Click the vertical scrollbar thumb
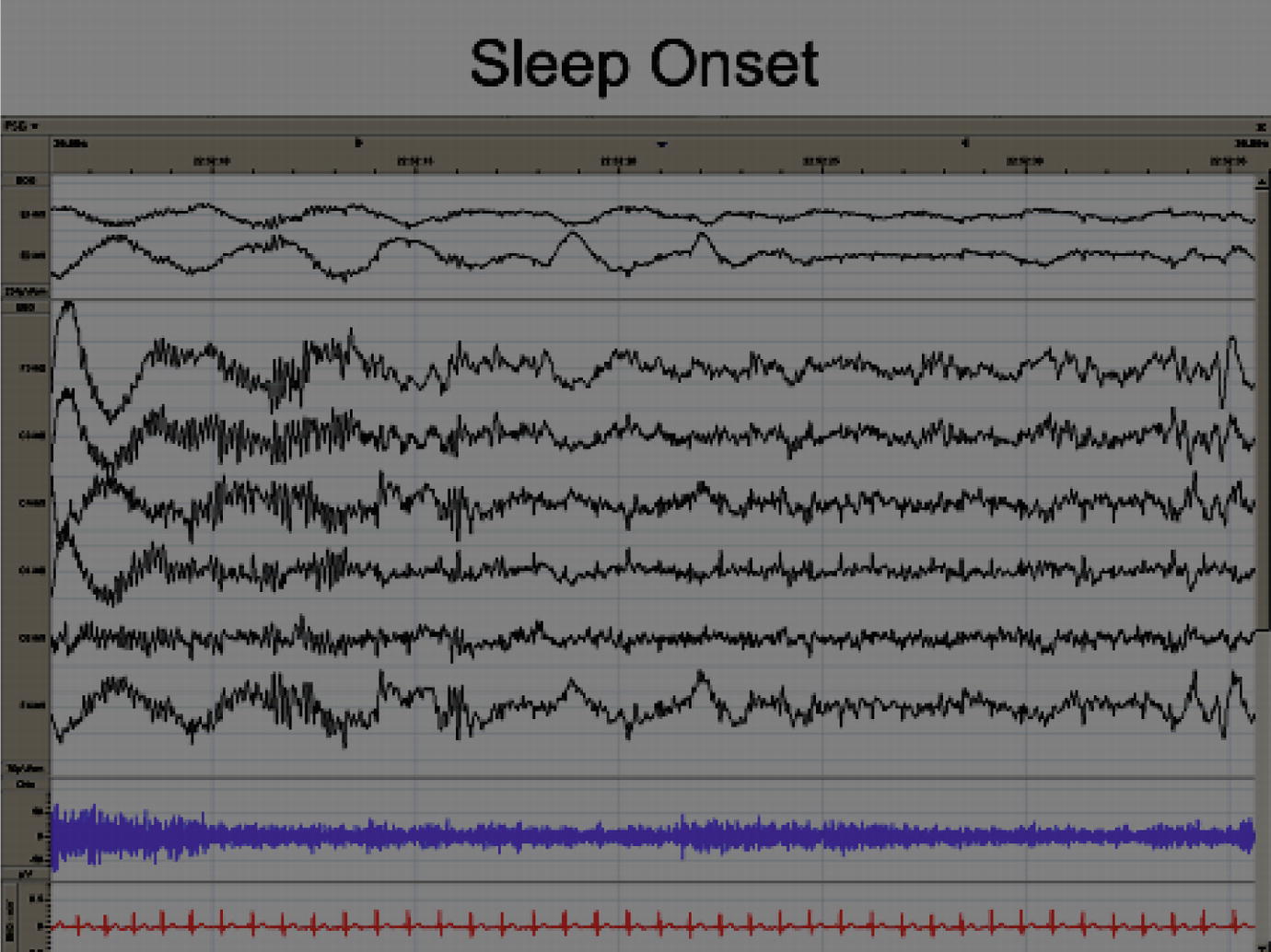This screenshot has height=952, width=1271. 1262,411
